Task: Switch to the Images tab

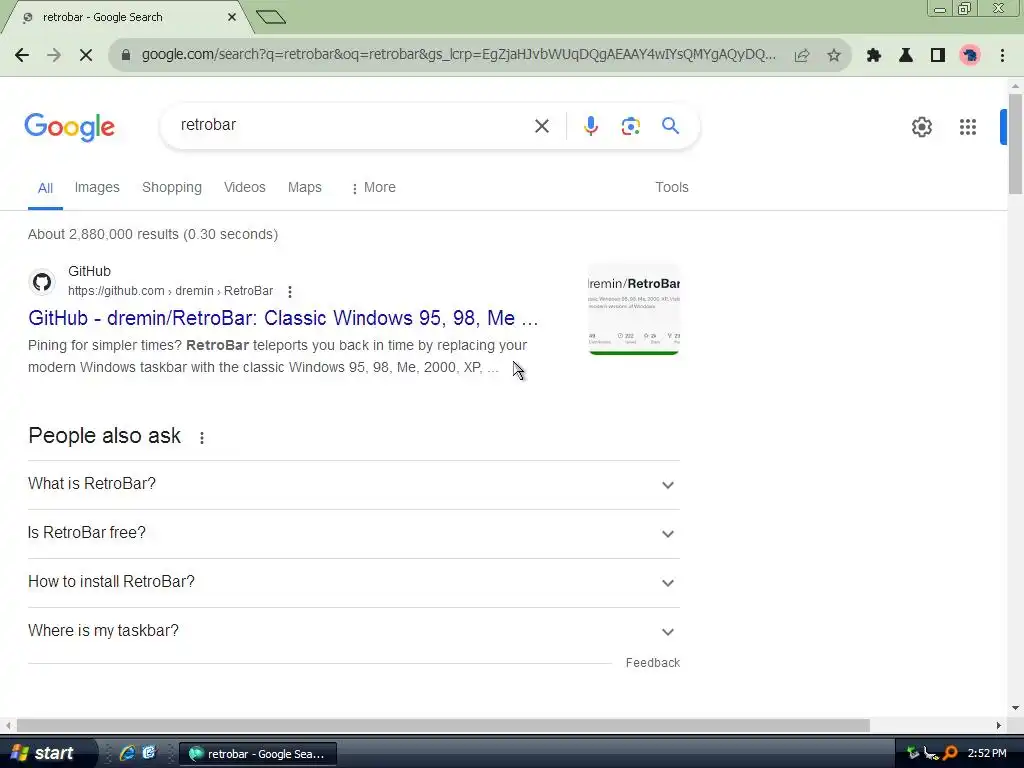Action: coord(97,187)
